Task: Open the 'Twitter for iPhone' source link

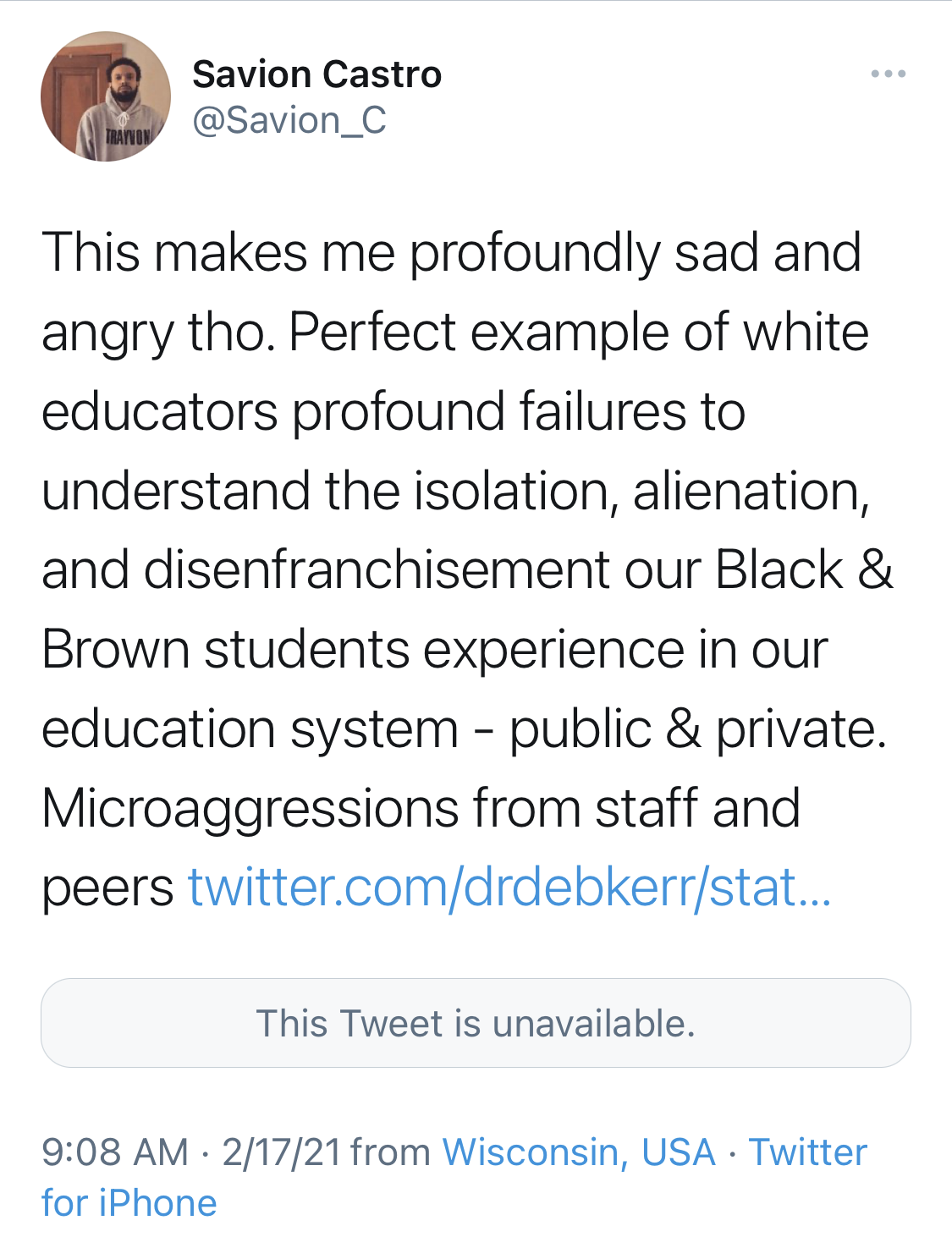Action: [x=454, y=1178]
